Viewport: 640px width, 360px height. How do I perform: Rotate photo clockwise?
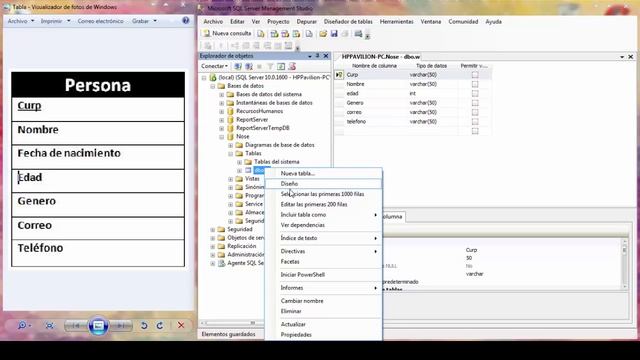tap(160, 325)
